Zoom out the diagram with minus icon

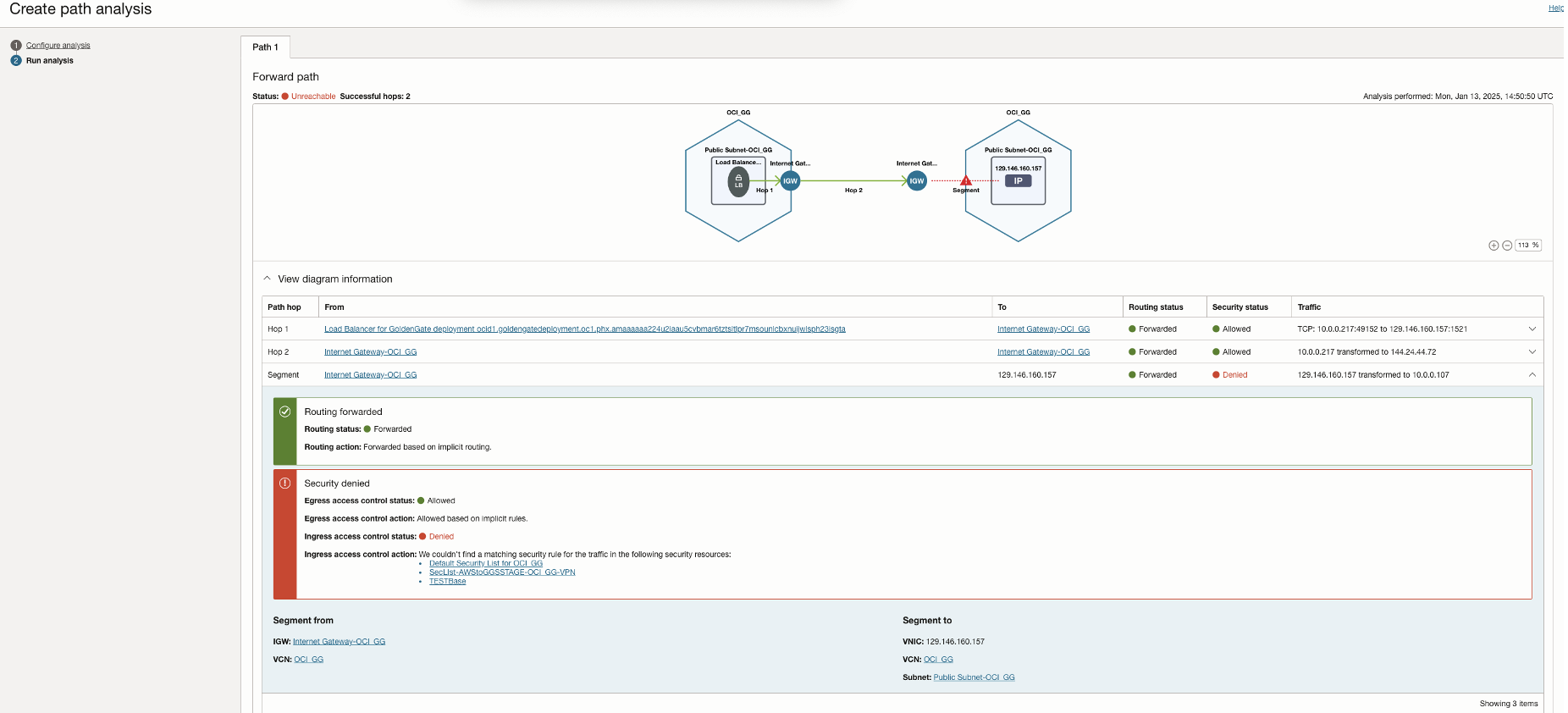1507,246
